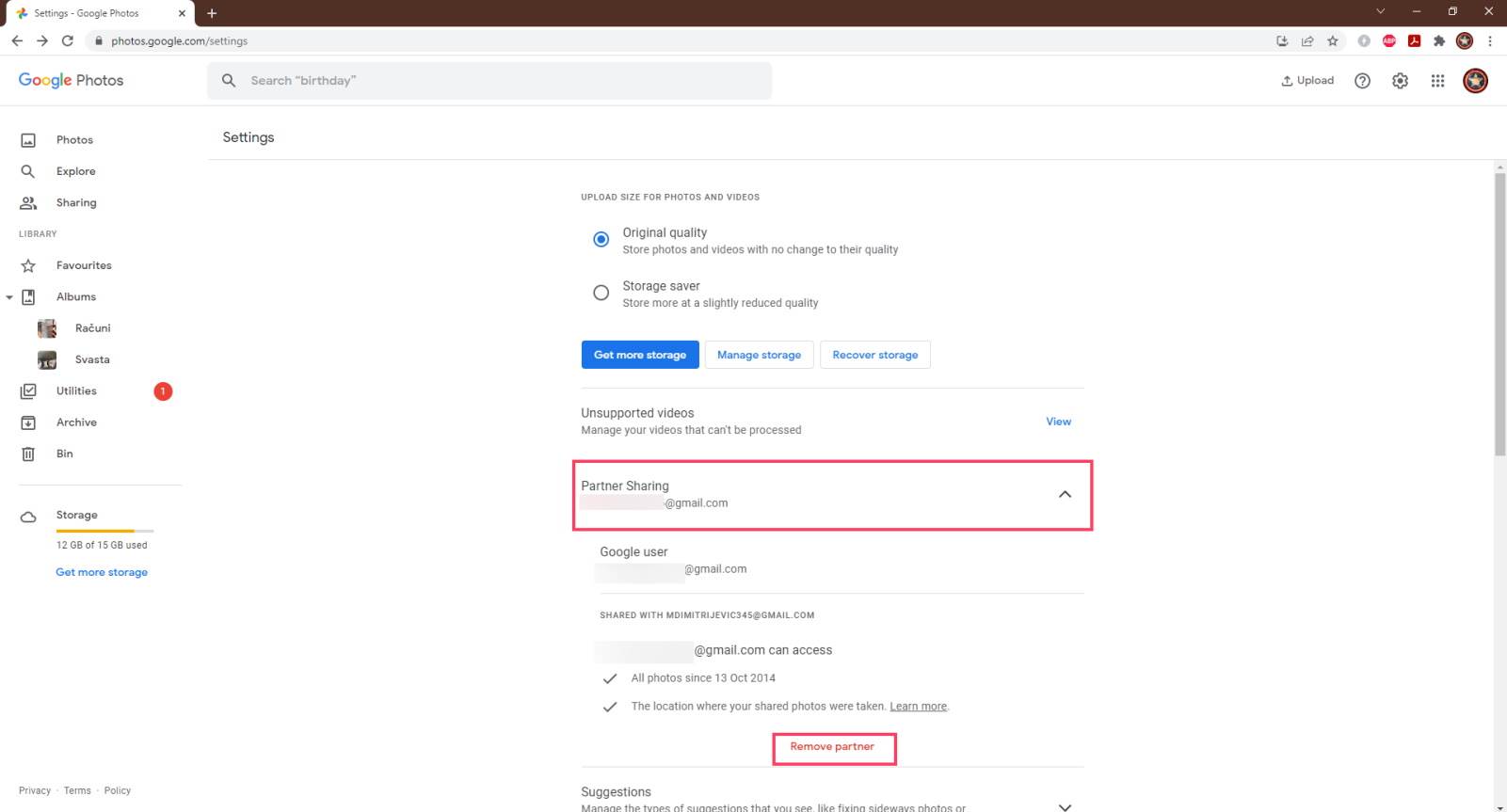Open the Help question mark icon
The width and height of the screenshot is (1507, 812).
pyautogui.click(x=1362, y=81)
